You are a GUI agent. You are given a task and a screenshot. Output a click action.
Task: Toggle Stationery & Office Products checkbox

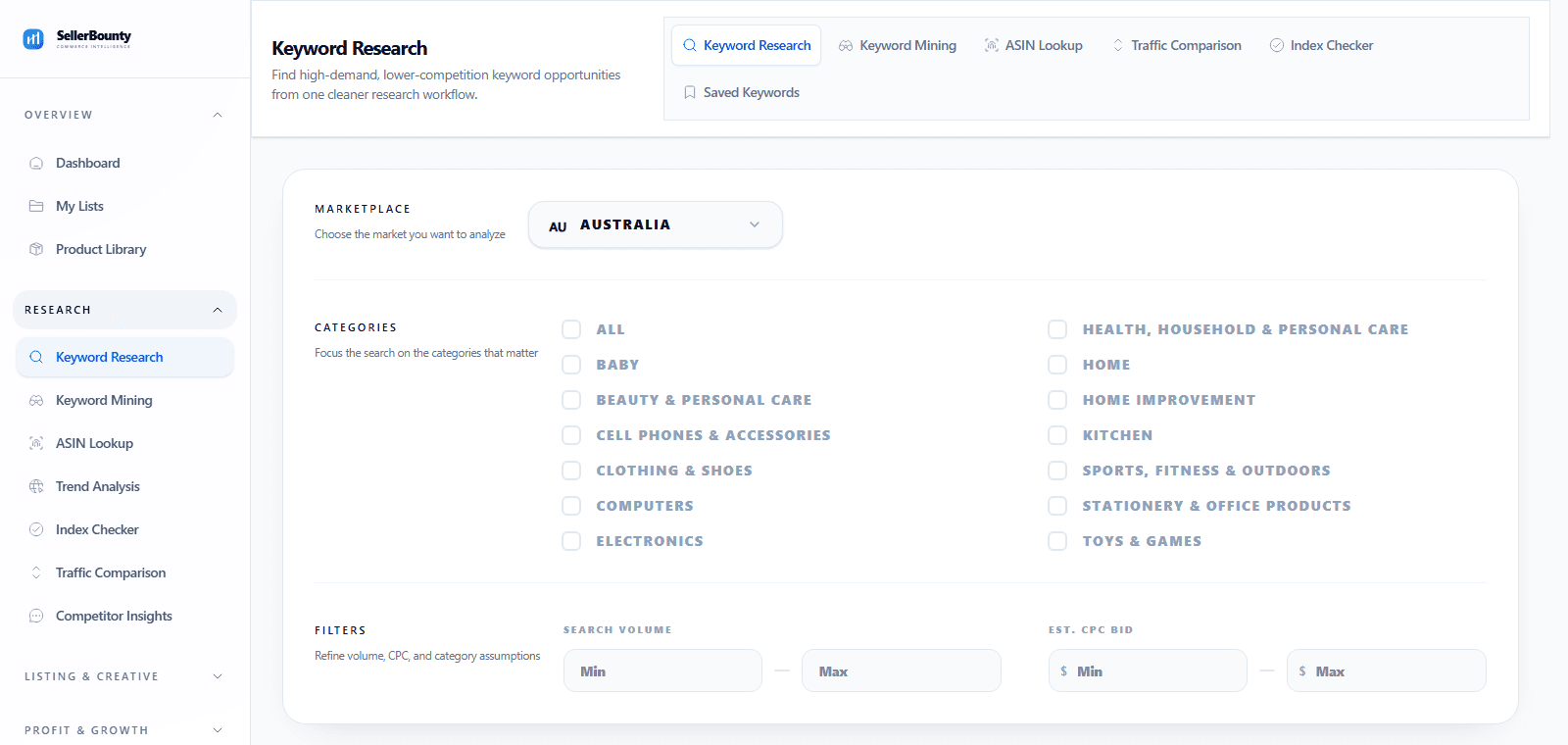point(1057,506)
